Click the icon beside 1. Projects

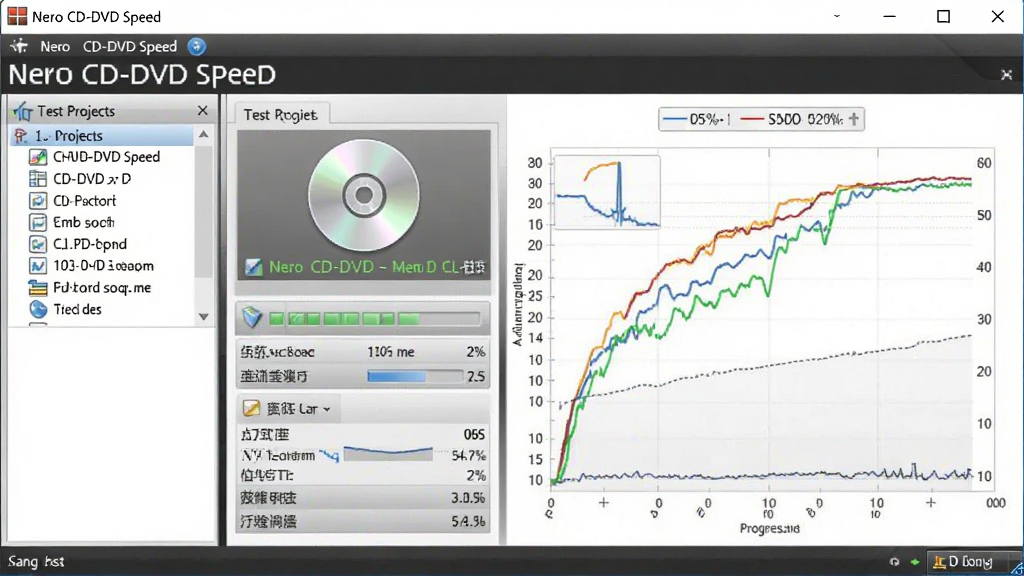point(21,136)
